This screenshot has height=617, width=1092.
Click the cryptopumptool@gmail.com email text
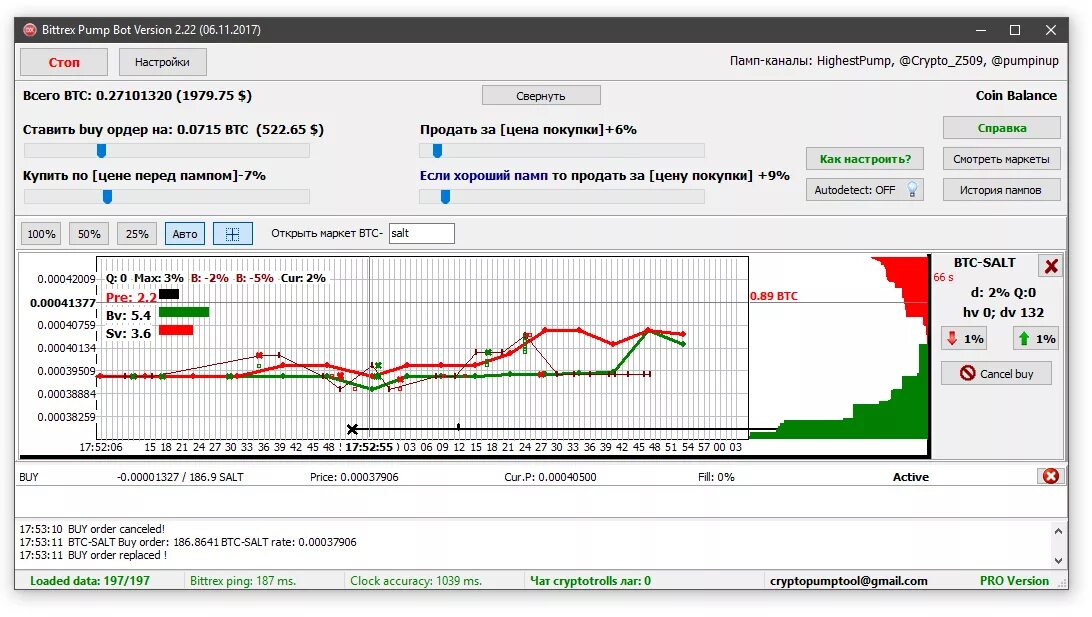coord(848,581)
